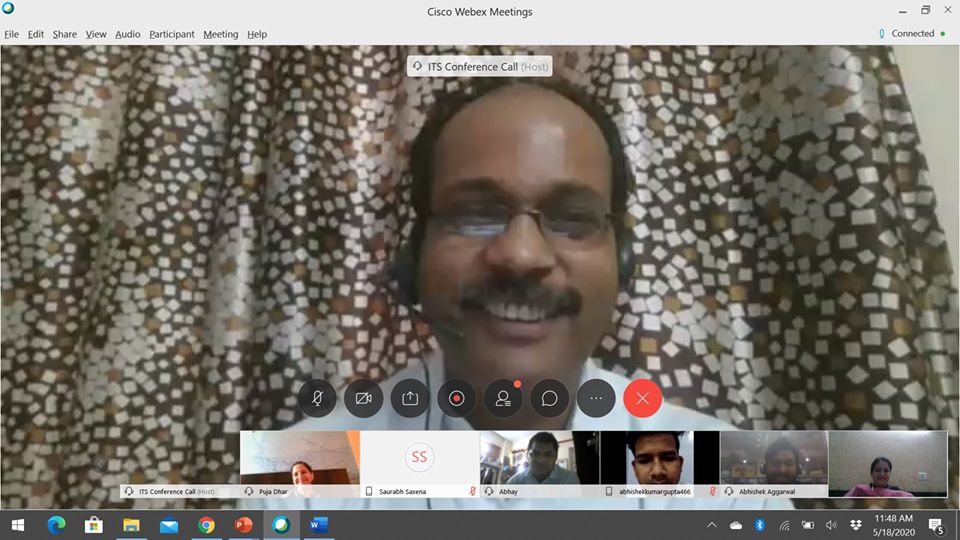Select Abhay video thumbnail
This screenshot has width=960, height=540.
(539, 463)
